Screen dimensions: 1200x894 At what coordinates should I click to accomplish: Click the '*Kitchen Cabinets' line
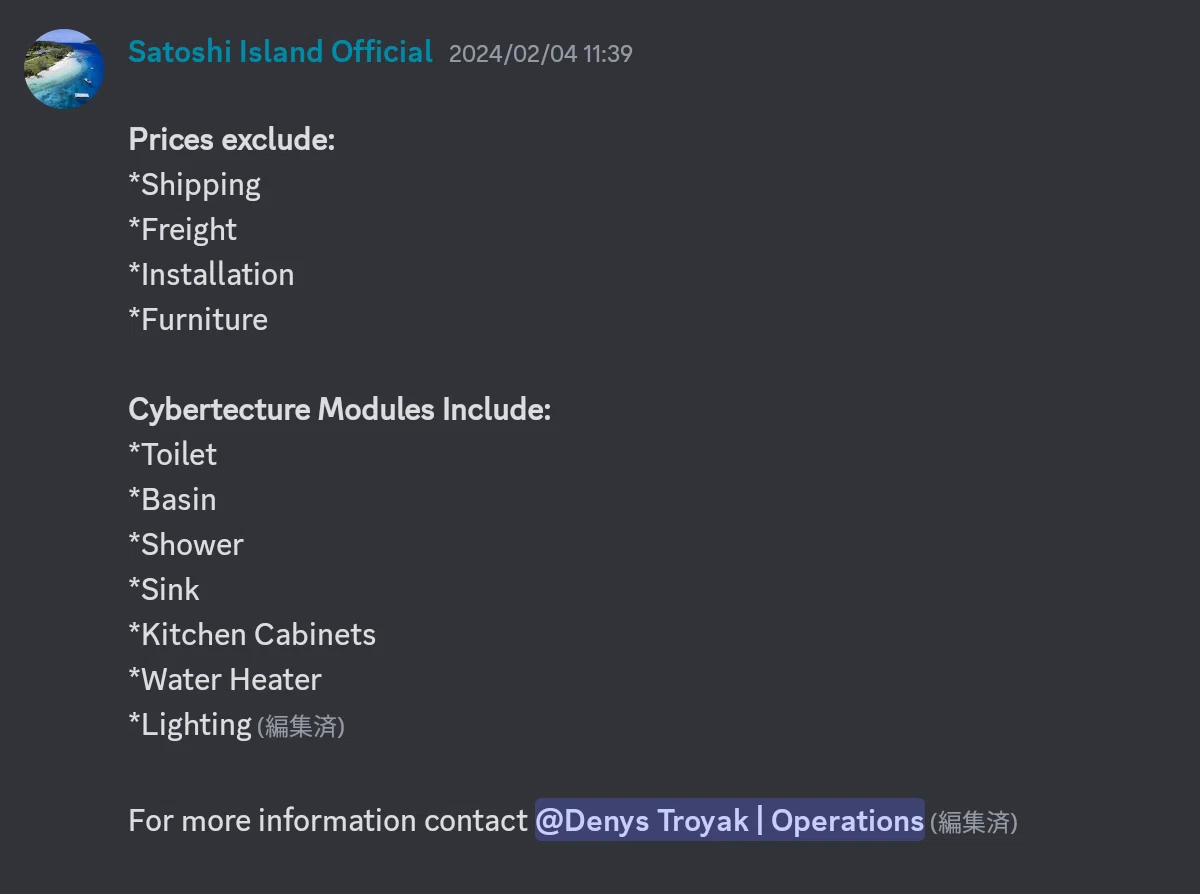point(252,634)
